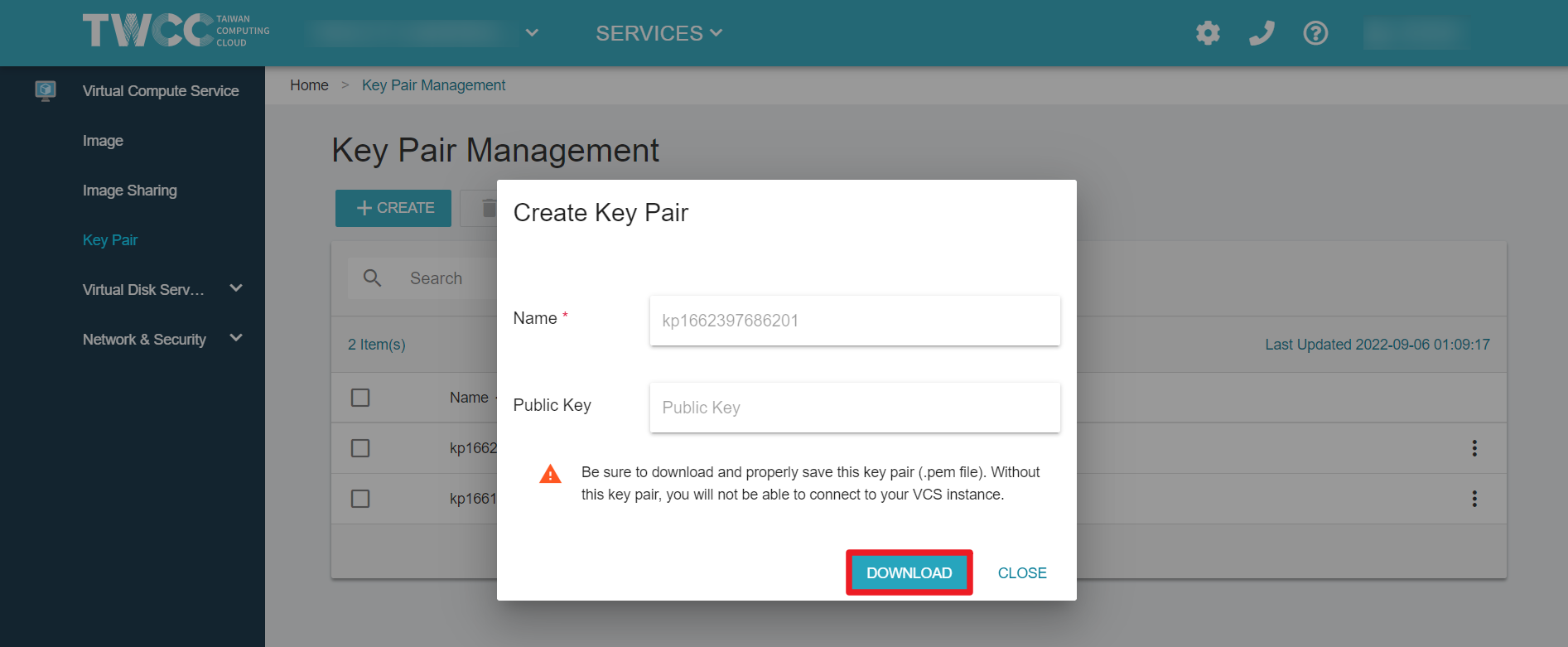The height and width of the screenshot is (647, 1568).
Task: Open the help question mark icon
Action: [1315, 33]
